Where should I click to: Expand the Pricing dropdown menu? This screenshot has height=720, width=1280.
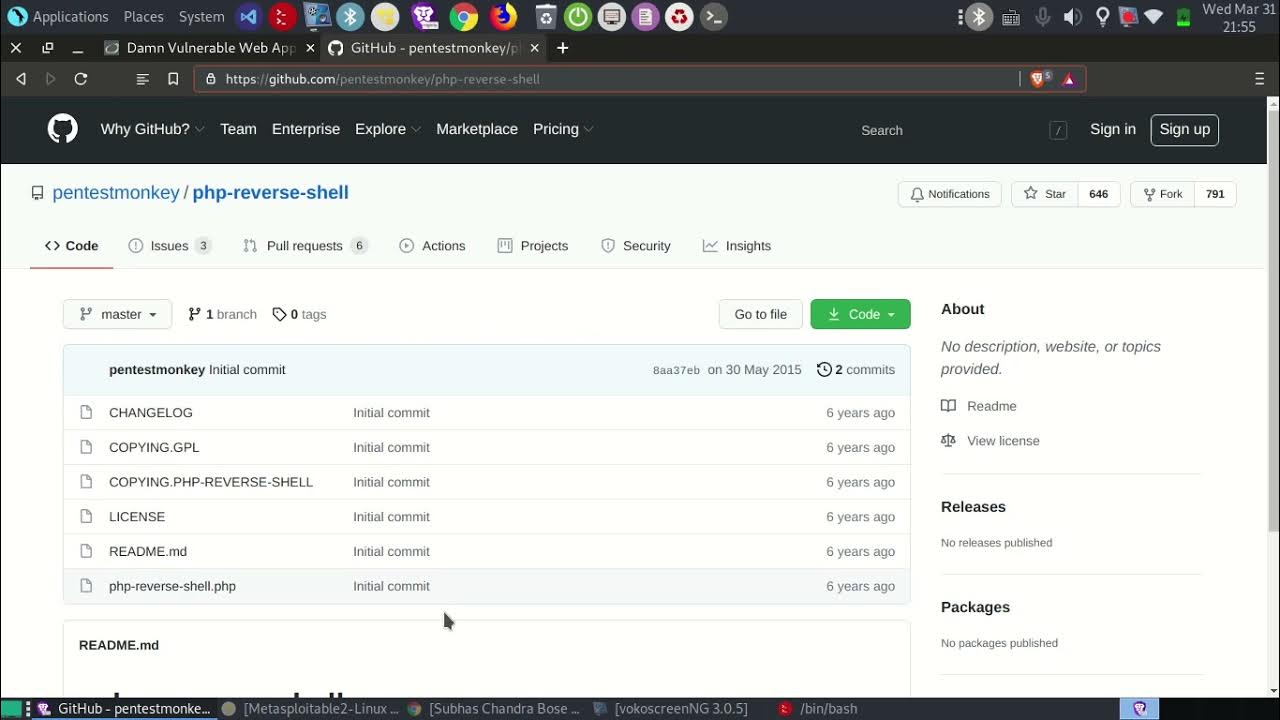coord(563,129)
